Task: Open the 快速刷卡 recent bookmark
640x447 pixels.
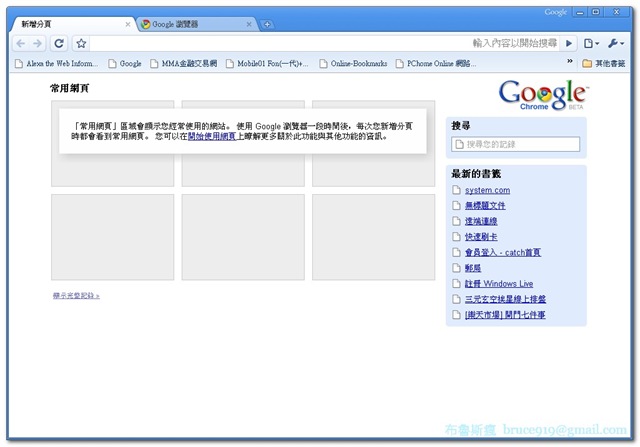Action: coord(481,237)
